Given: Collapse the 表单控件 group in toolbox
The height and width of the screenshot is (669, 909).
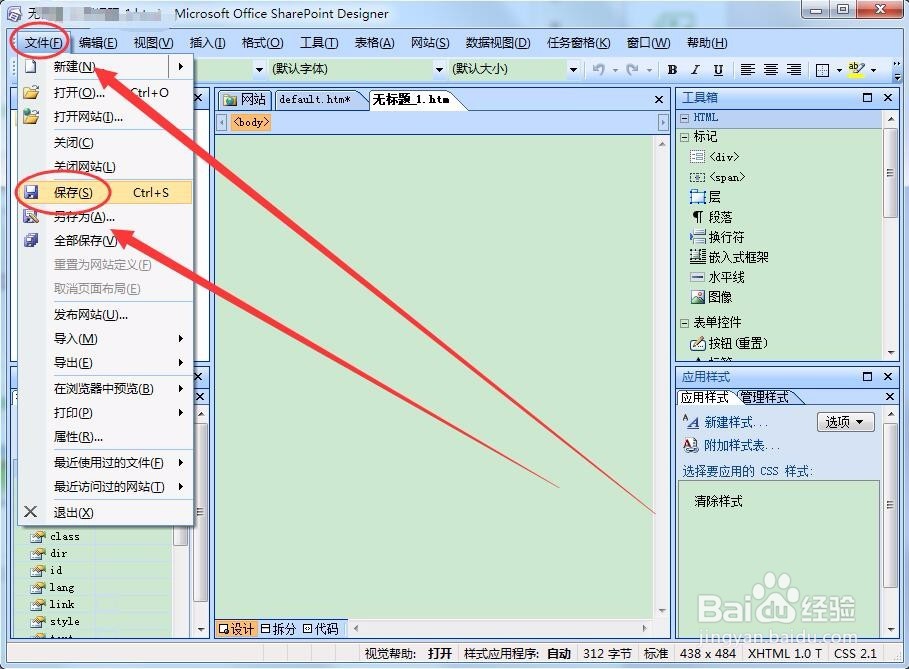Looking at the screenshot, I should tap(685, 323).
